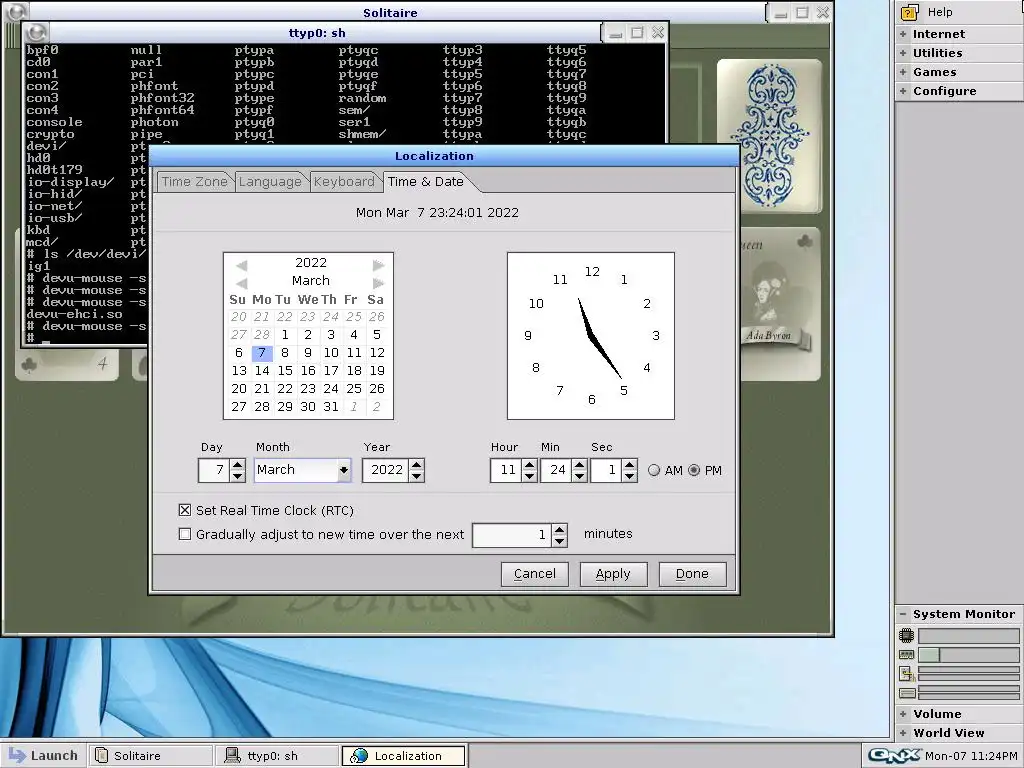
Task: Click the Solitaire face-down deck card
Action: [x=769, y=136]
